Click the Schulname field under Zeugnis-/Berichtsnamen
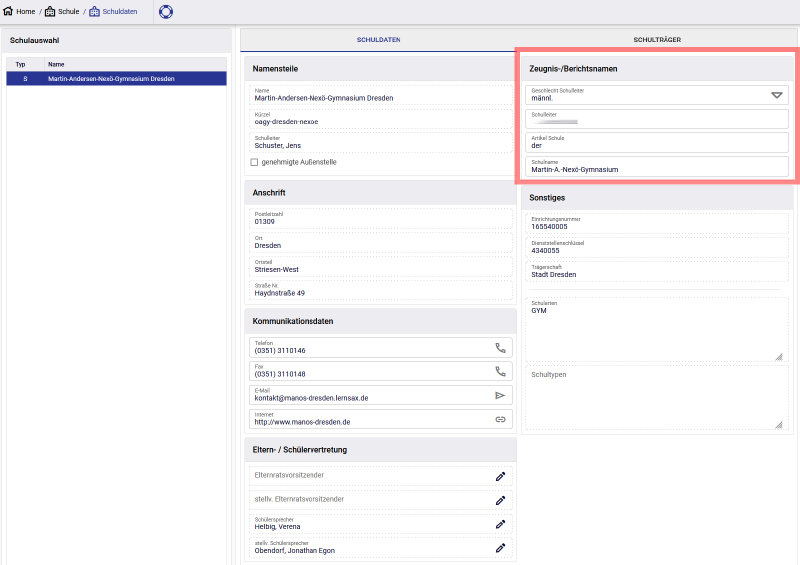This screenshot has width=800, height=565. [656, 166]
